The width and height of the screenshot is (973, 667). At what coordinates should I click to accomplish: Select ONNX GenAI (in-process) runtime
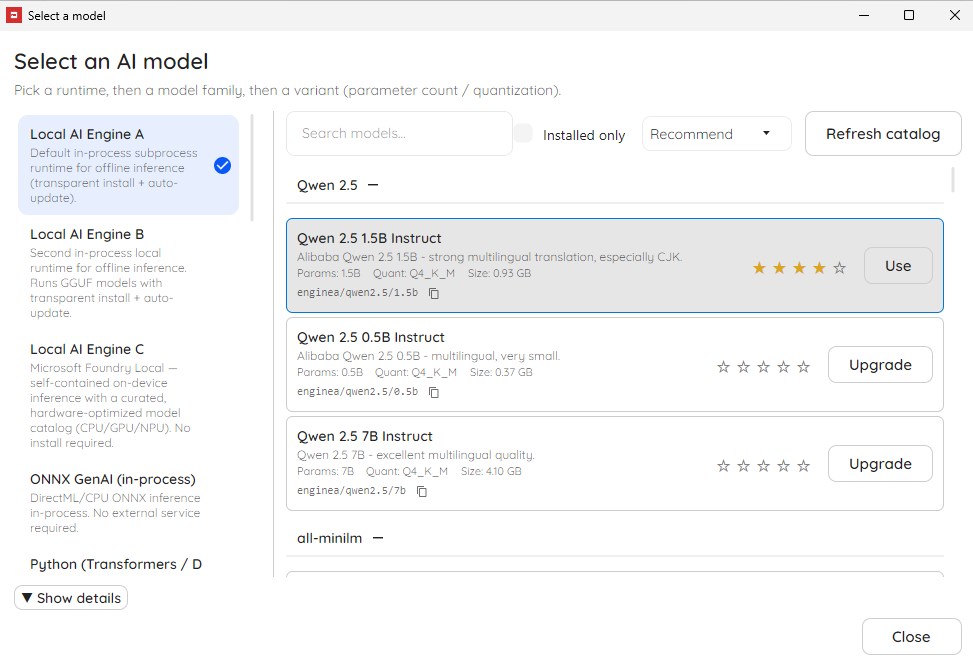(128, 503)
